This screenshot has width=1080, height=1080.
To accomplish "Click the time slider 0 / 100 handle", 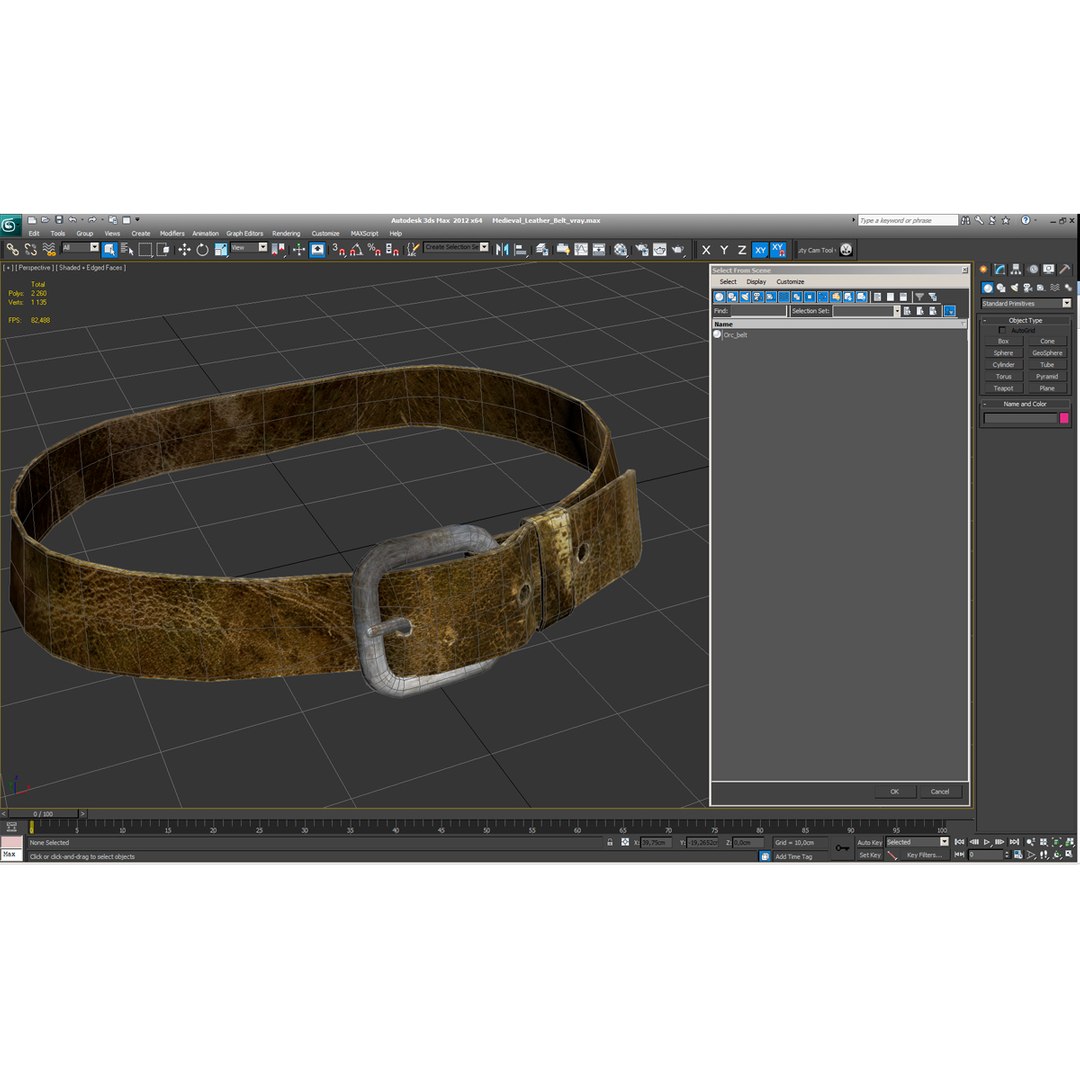I will tap(43, 814).
